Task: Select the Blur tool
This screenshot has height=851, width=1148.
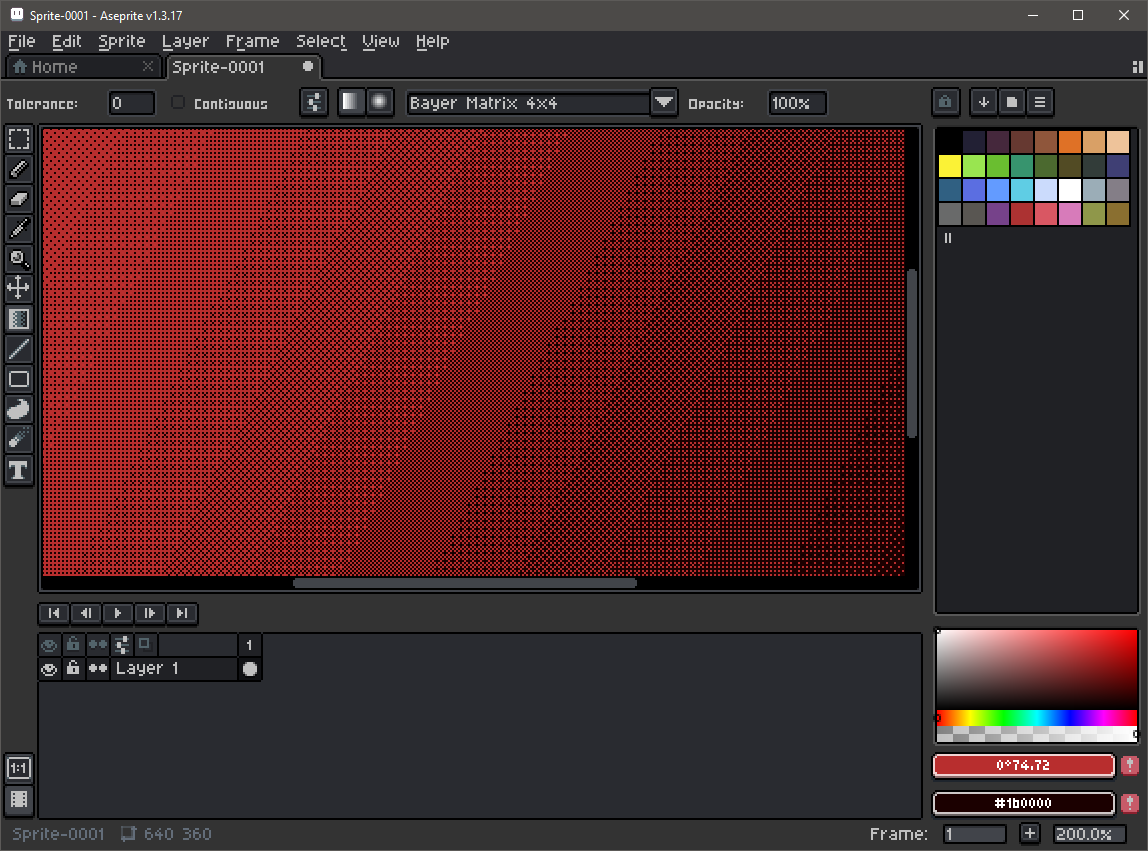Action: tap(18, 439)
